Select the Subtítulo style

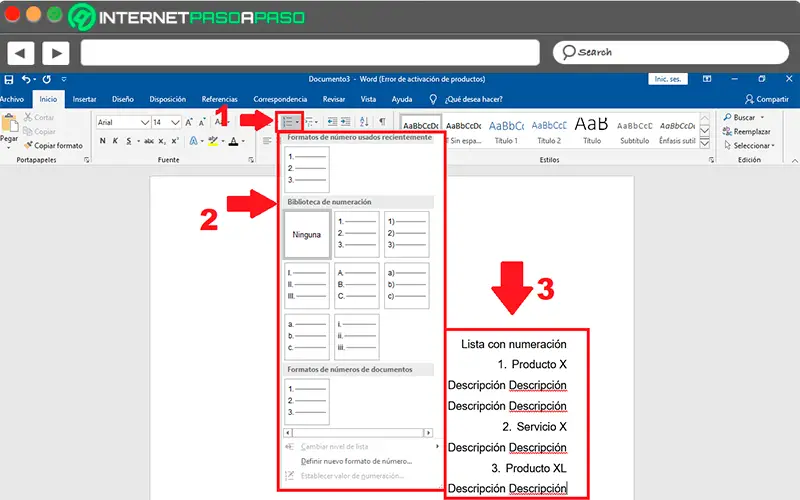(634, 131)
